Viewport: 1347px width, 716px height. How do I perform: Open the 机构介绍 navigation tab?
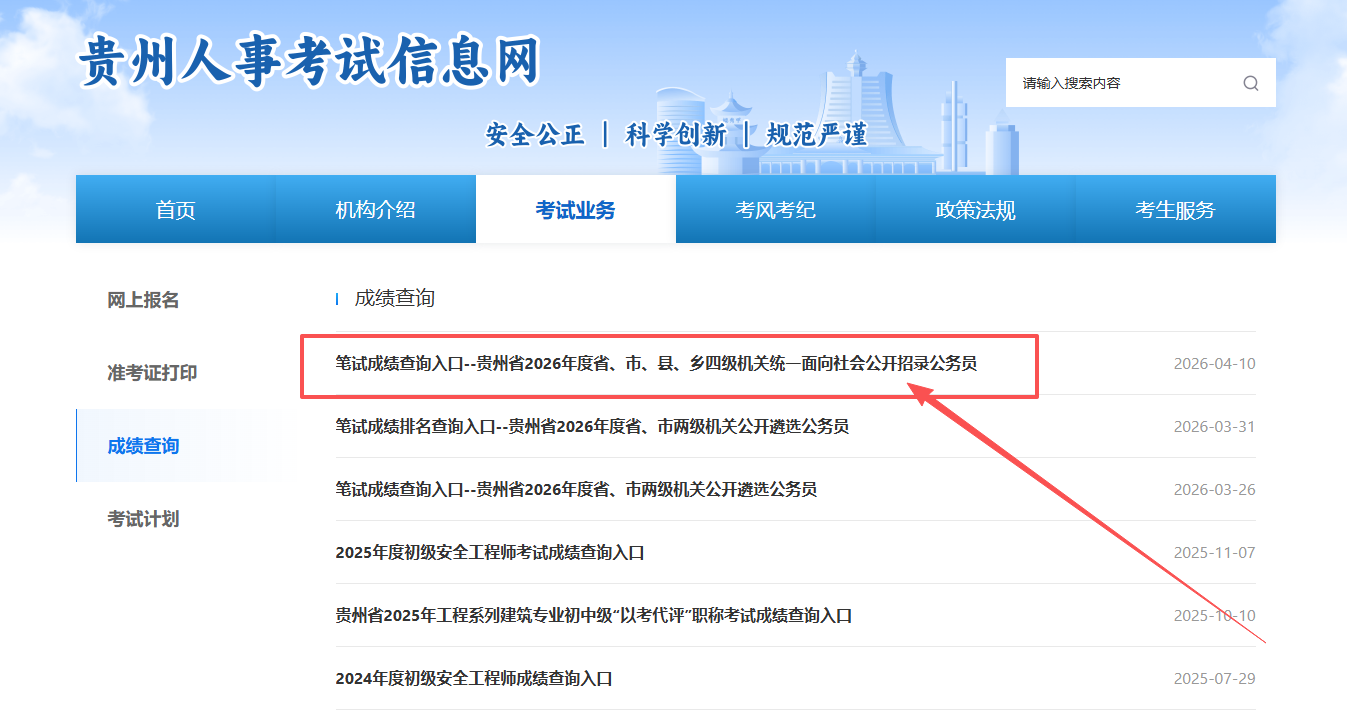tap(375, 210)
